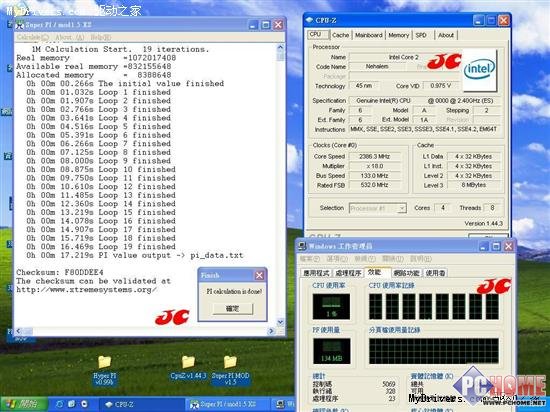Click the http://www.xtremesystems.org/ text line
The width and height of the screenshot is (550, 412).
(x=86, y=290)
